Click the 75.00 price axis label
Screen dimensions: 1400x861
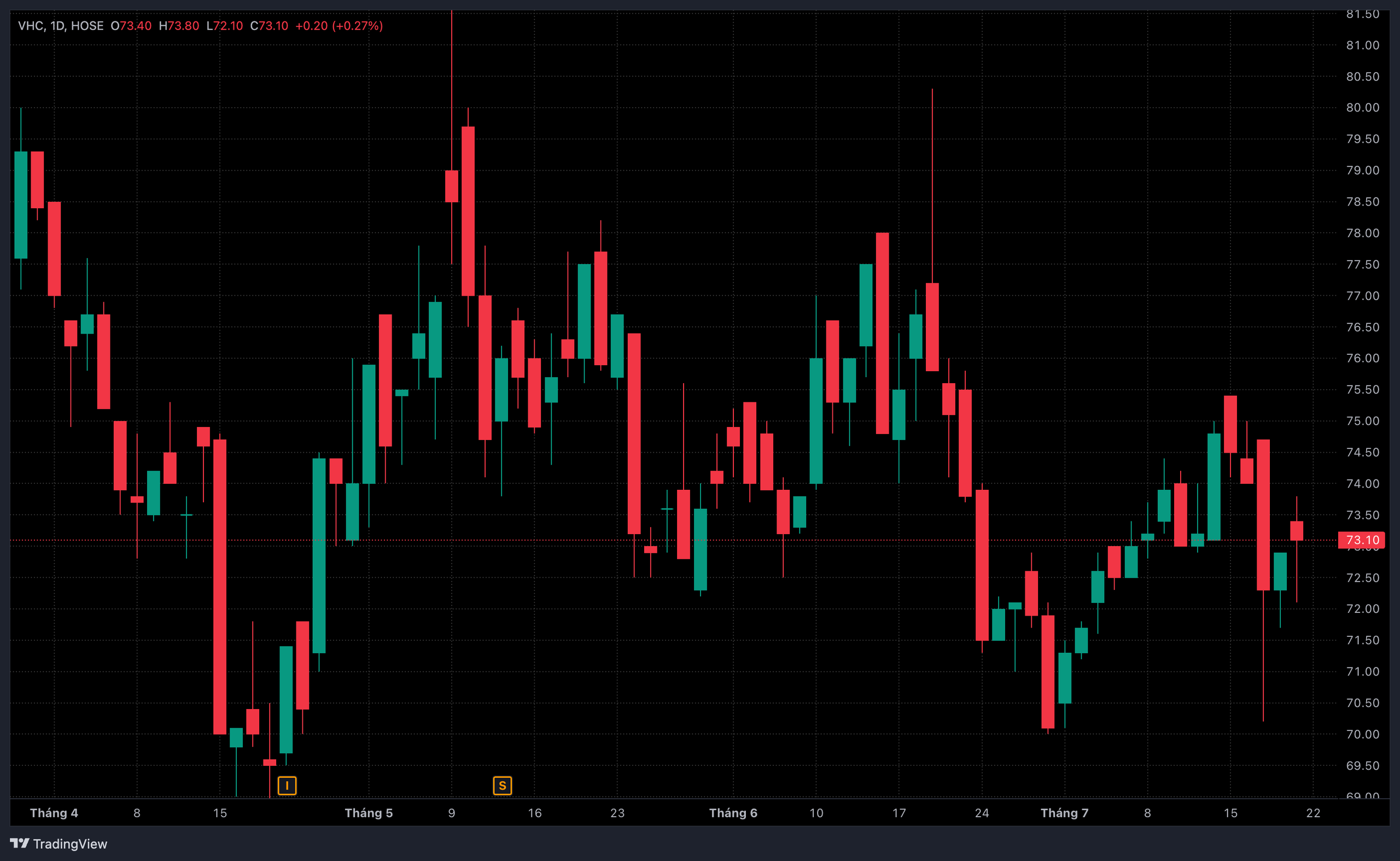(1362, 421)
